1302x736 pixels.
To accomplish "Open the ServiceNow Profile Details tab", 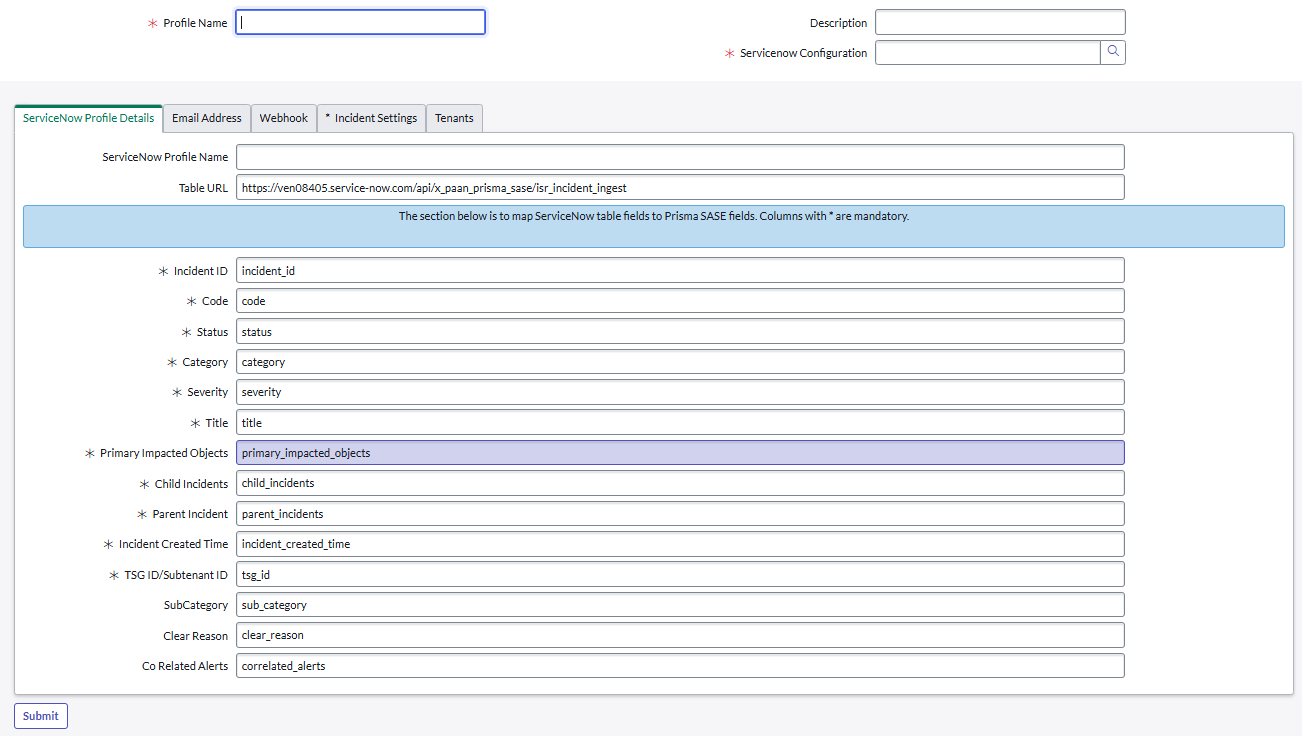I will pyautogui.click(x=89, y=118).
